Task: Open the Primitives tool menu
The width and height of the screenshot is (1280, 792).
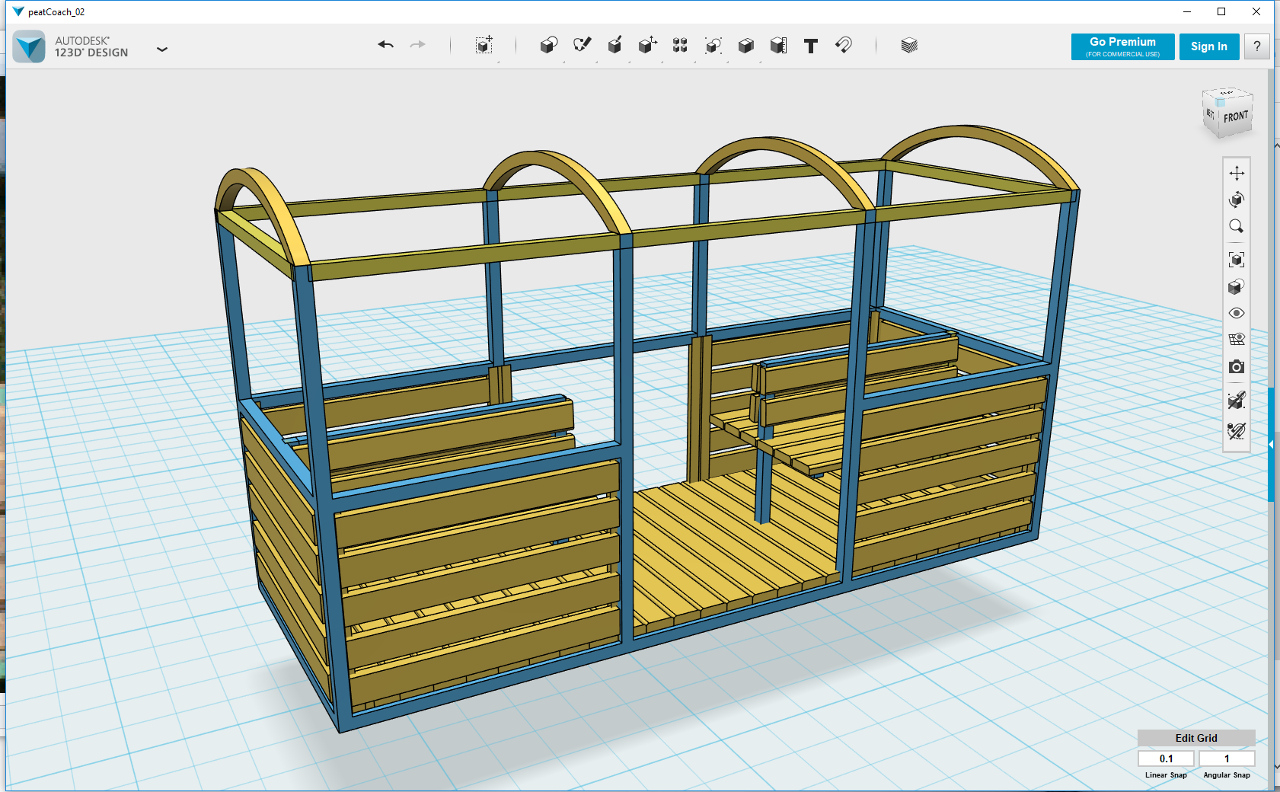Action: point(548,45)
